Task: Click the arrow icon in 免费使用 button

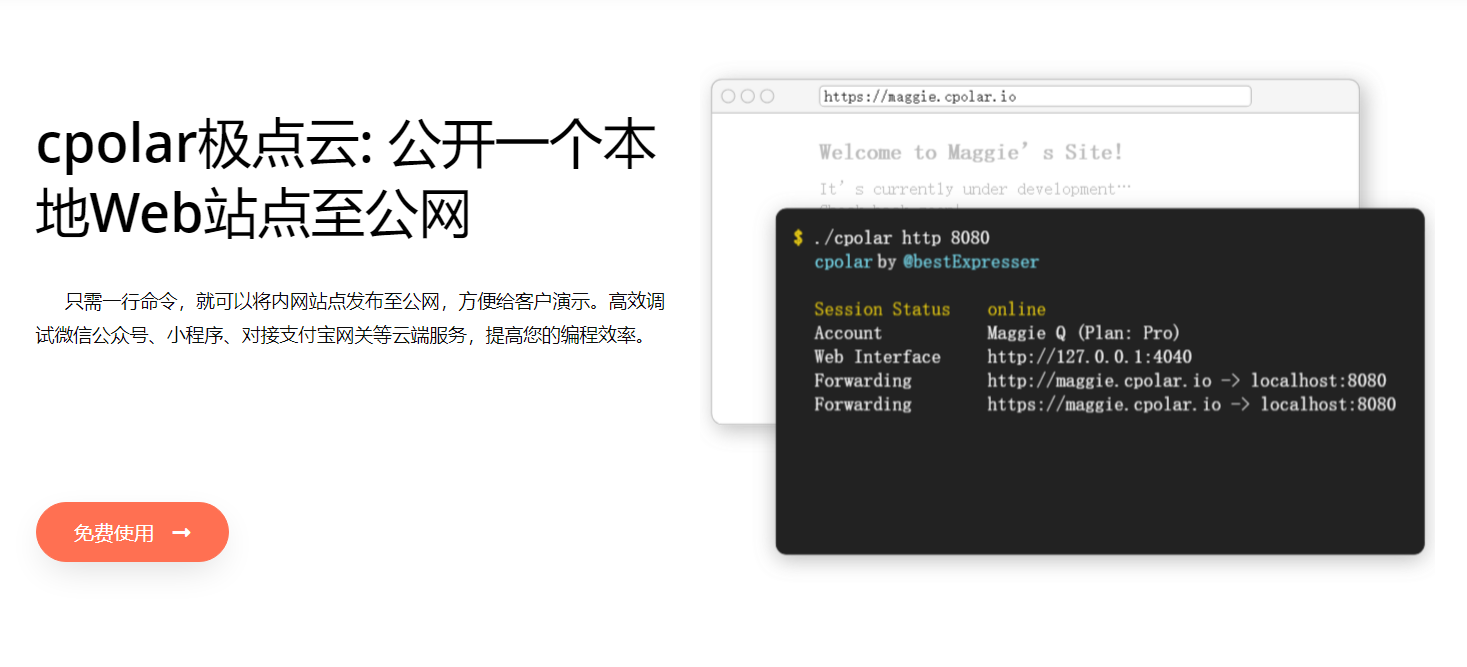Action: click(181, 533)
